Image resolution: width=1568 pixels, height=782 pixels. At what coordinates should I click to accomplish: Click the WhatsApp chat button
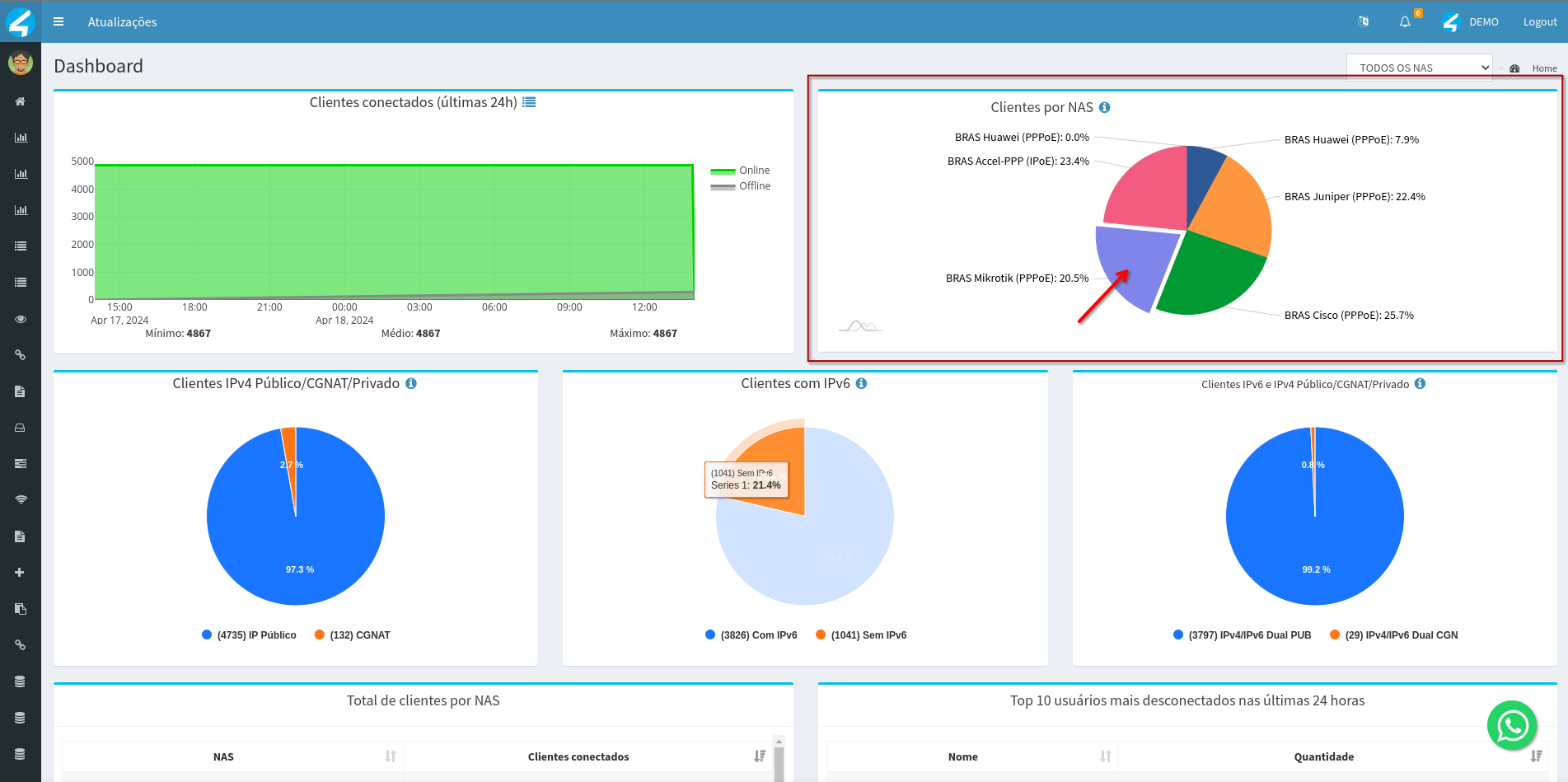(1512, 725)
